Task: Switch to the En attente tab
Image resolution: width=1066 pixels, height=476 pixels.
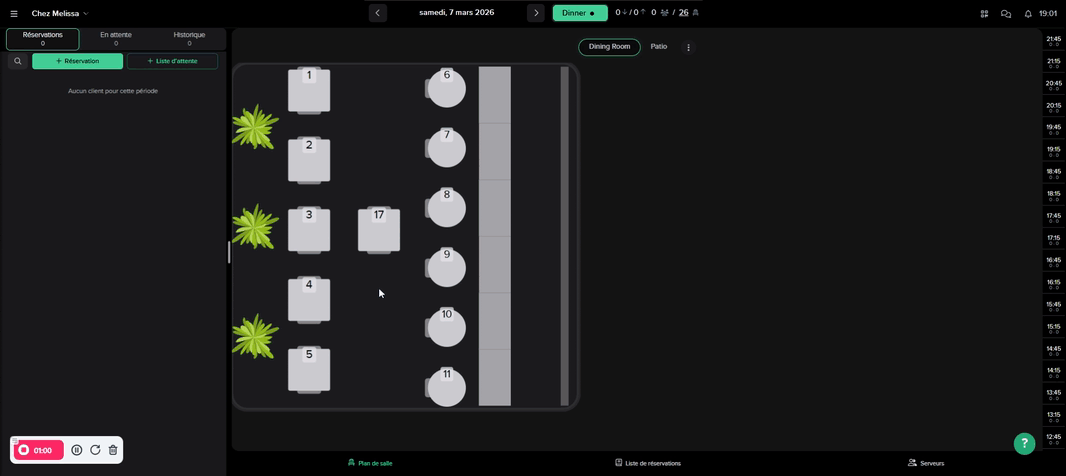Action: (x=115, y=39)
